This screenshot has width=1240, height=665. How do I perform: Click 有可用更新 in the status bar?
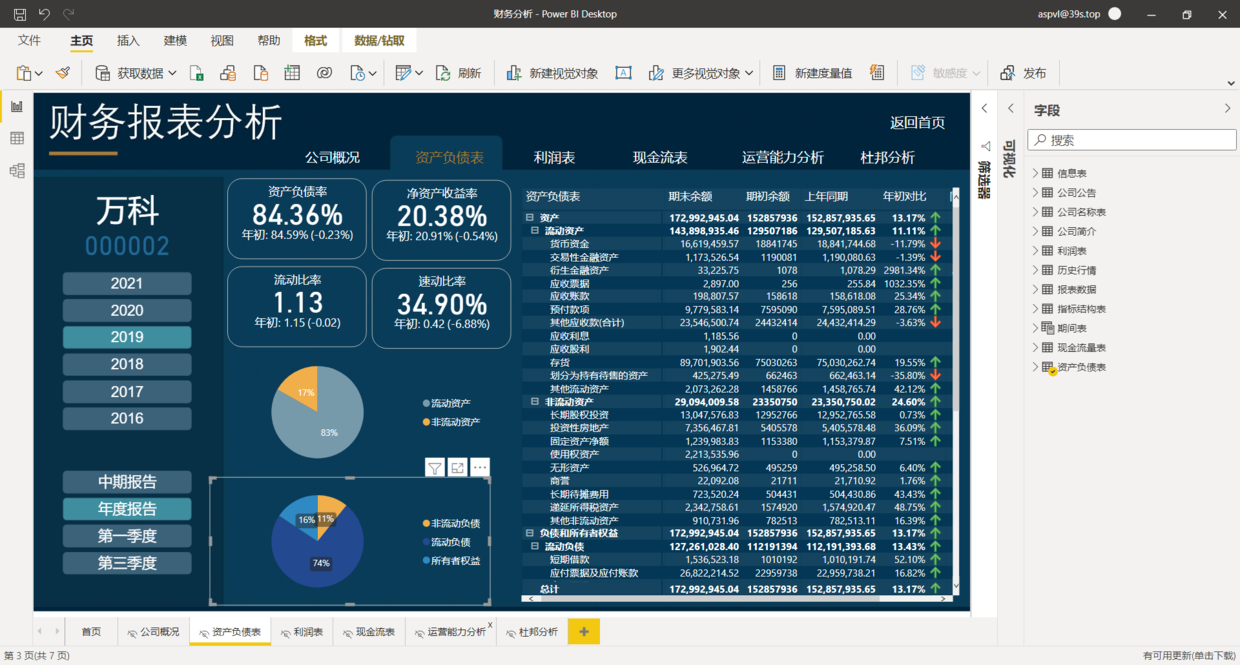click(1189, 656)
